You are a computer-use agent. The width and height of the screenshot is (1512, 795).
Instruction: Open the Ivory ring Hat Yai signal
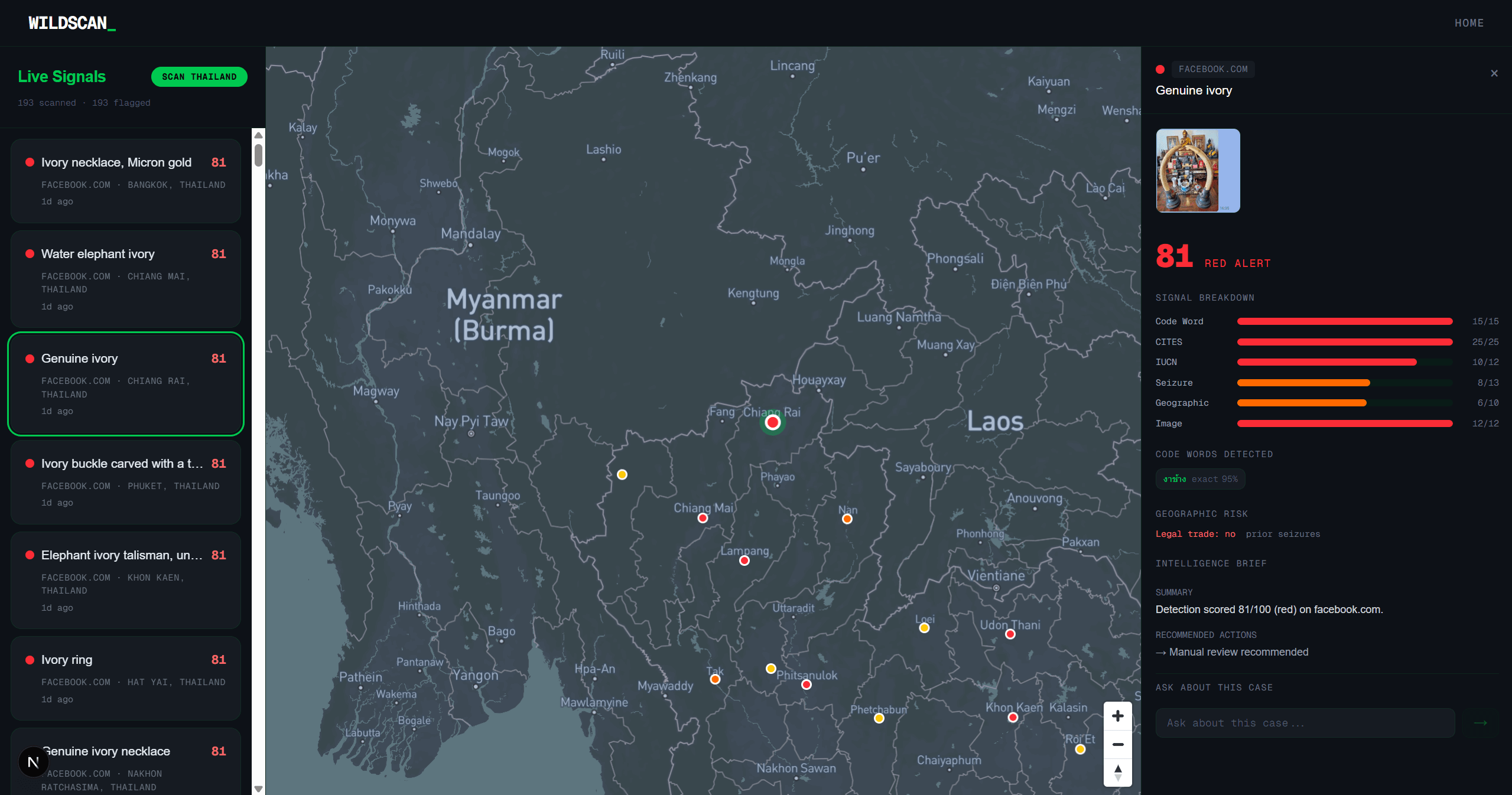126,678
